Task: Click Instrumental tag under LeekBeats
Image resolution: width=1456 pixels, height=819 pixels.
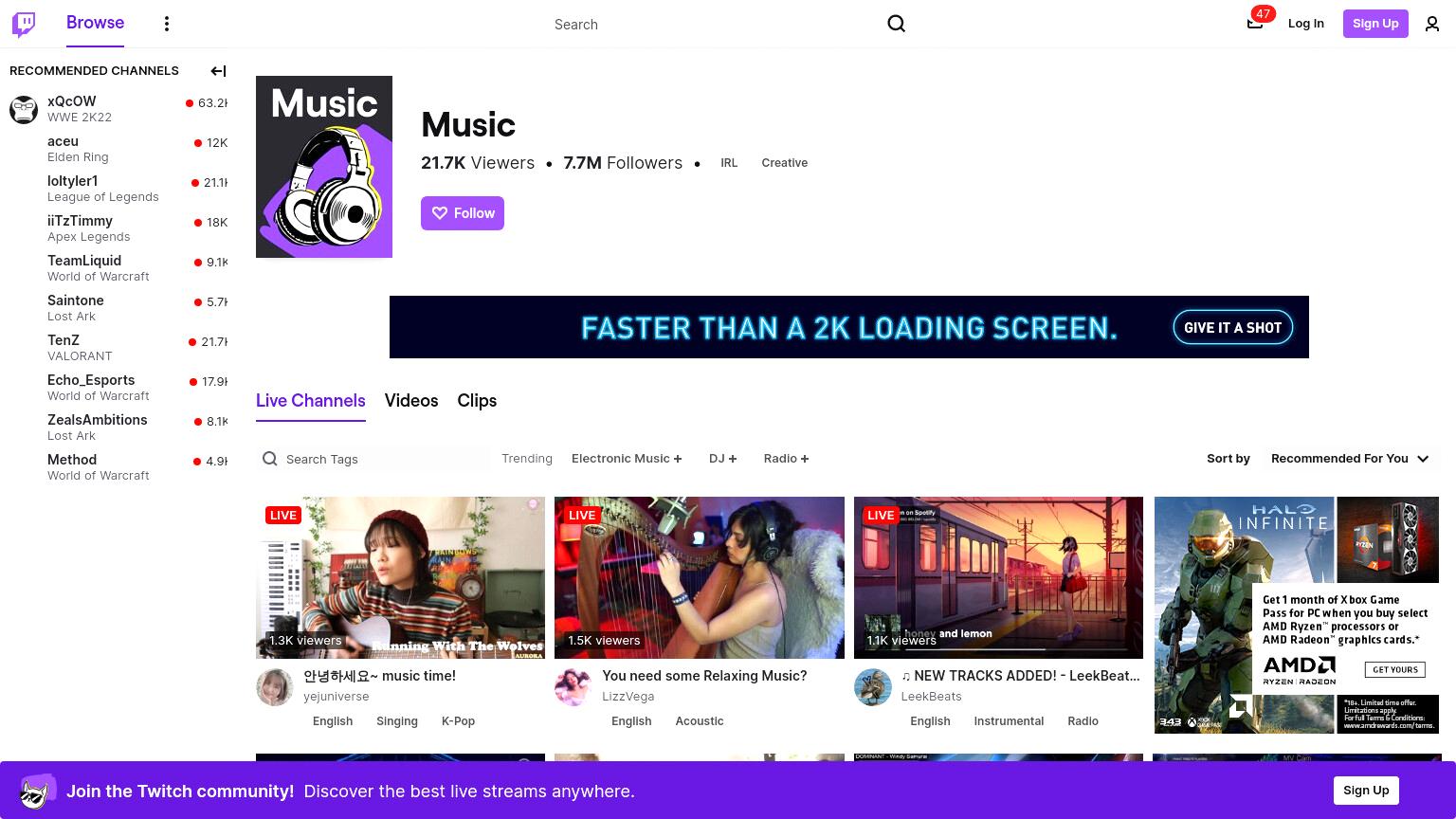Action: click(1009, 721)
